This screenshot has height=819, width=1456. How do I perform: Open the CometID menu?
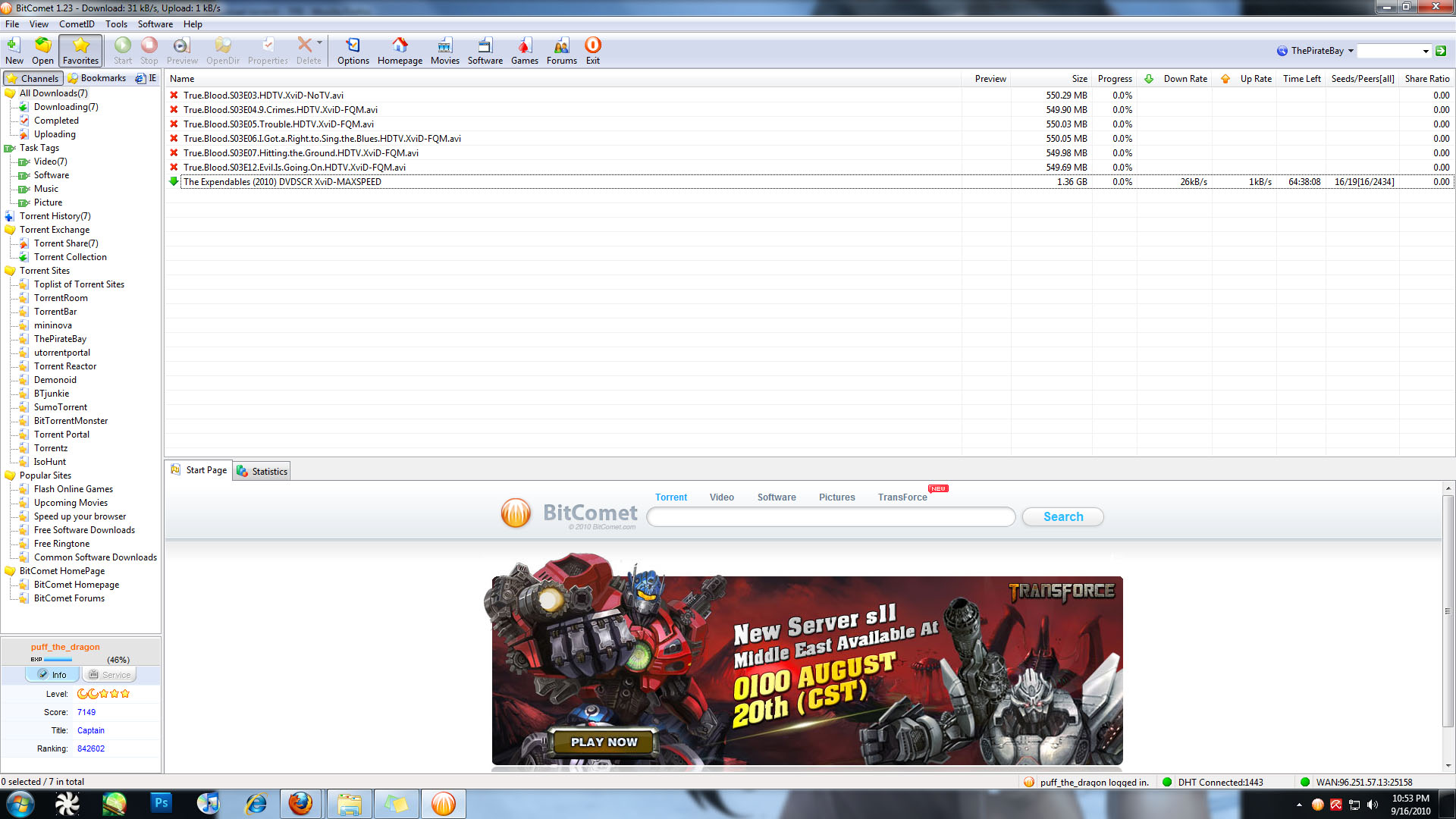[x=77, y=24]
